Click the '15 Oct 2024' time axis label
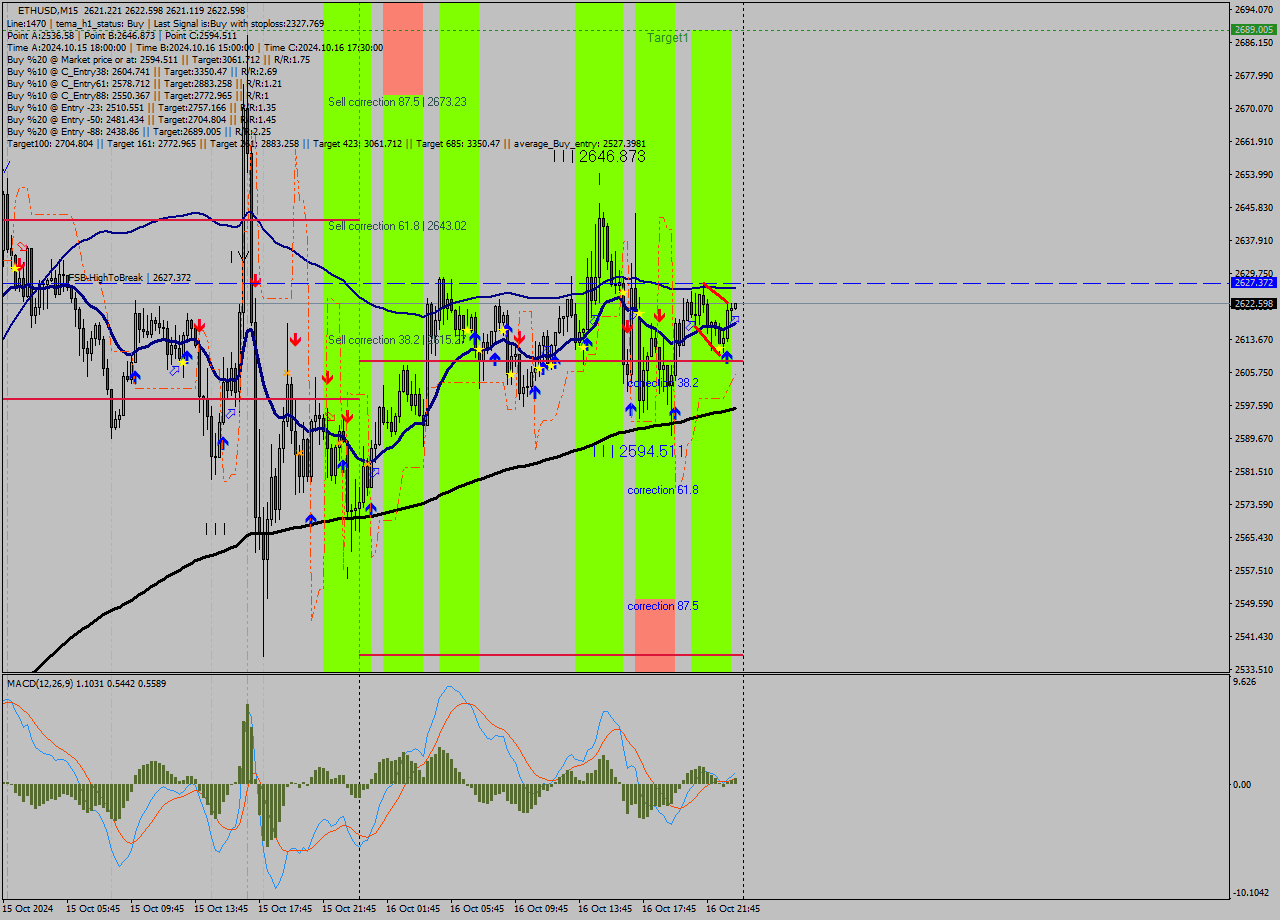Screen dimensions: 1280x920 click(x=27, y=909)
